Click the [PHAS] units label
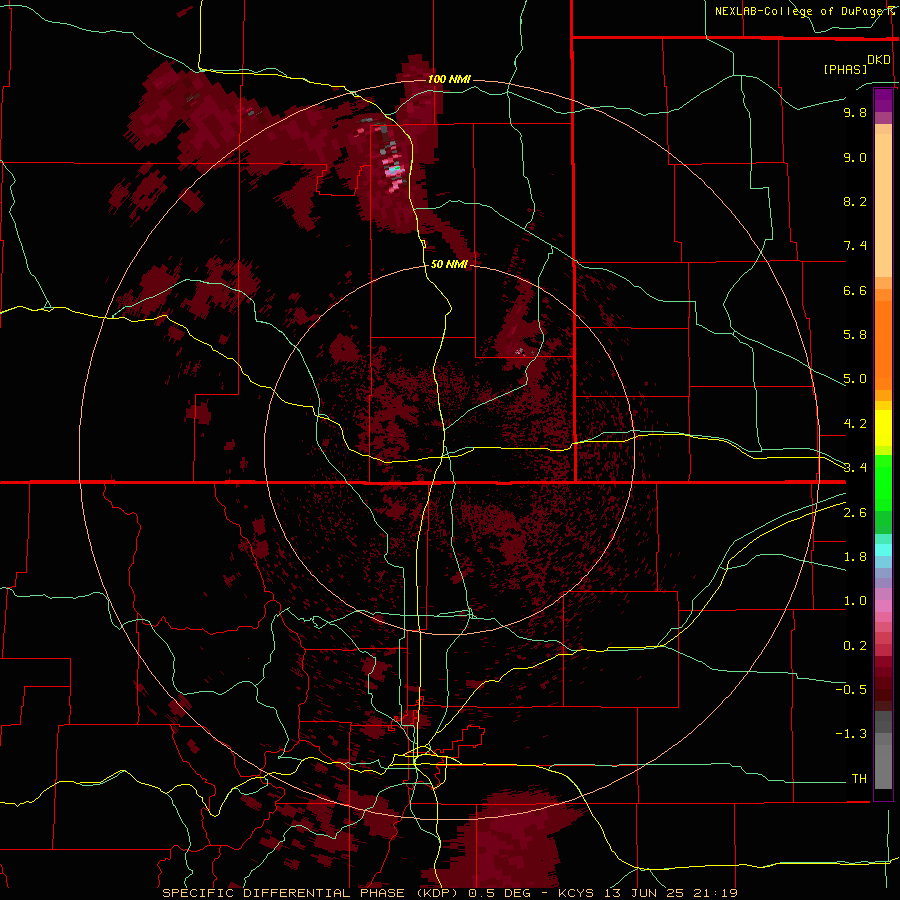 click(x=845, y=69)
